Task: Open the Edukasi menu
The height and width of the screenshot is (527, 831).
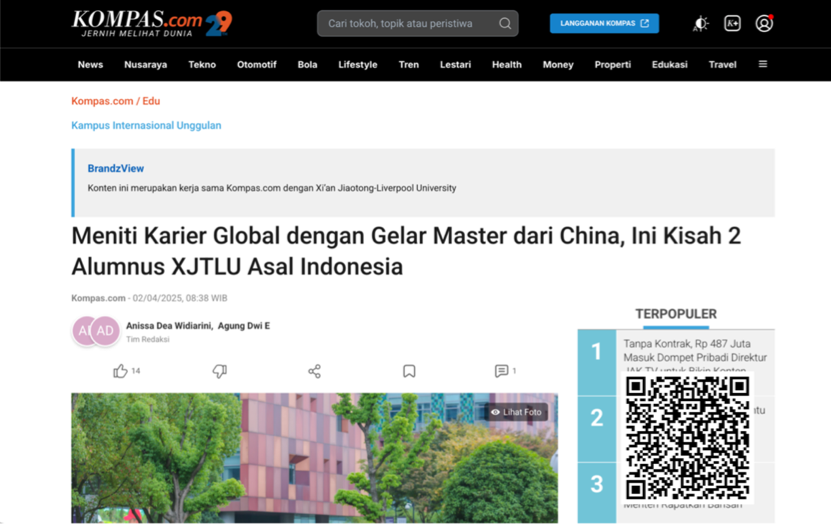Action: click(x=669, y=65)
